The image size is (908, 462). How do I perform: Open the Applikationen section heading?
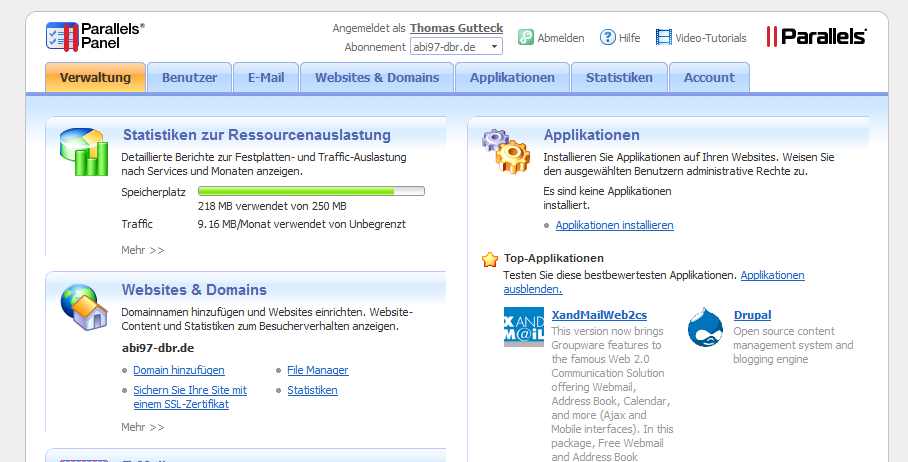click(591, 135)
